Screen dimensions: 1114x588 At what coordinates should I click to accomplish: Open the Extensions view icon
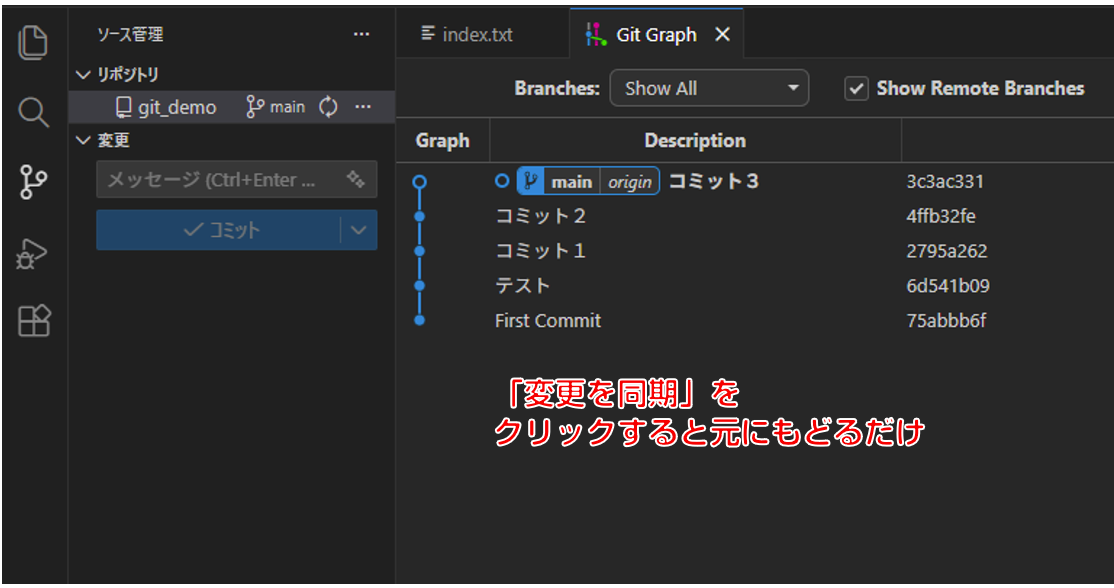tap(34, 321)
